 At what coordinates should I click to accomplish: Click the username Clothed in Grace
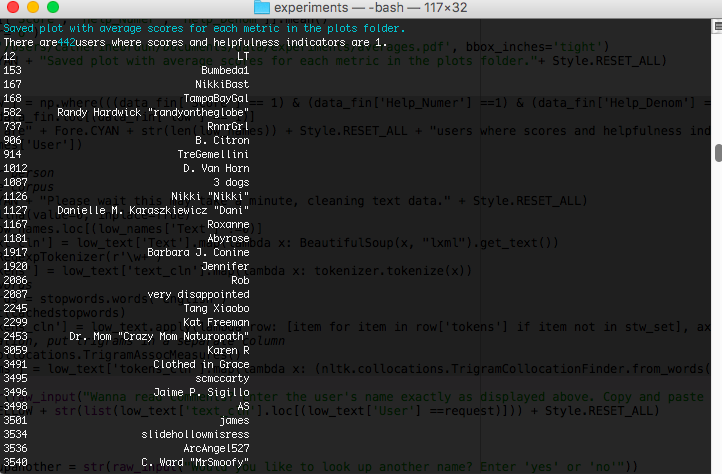click(x=201, y=364)
